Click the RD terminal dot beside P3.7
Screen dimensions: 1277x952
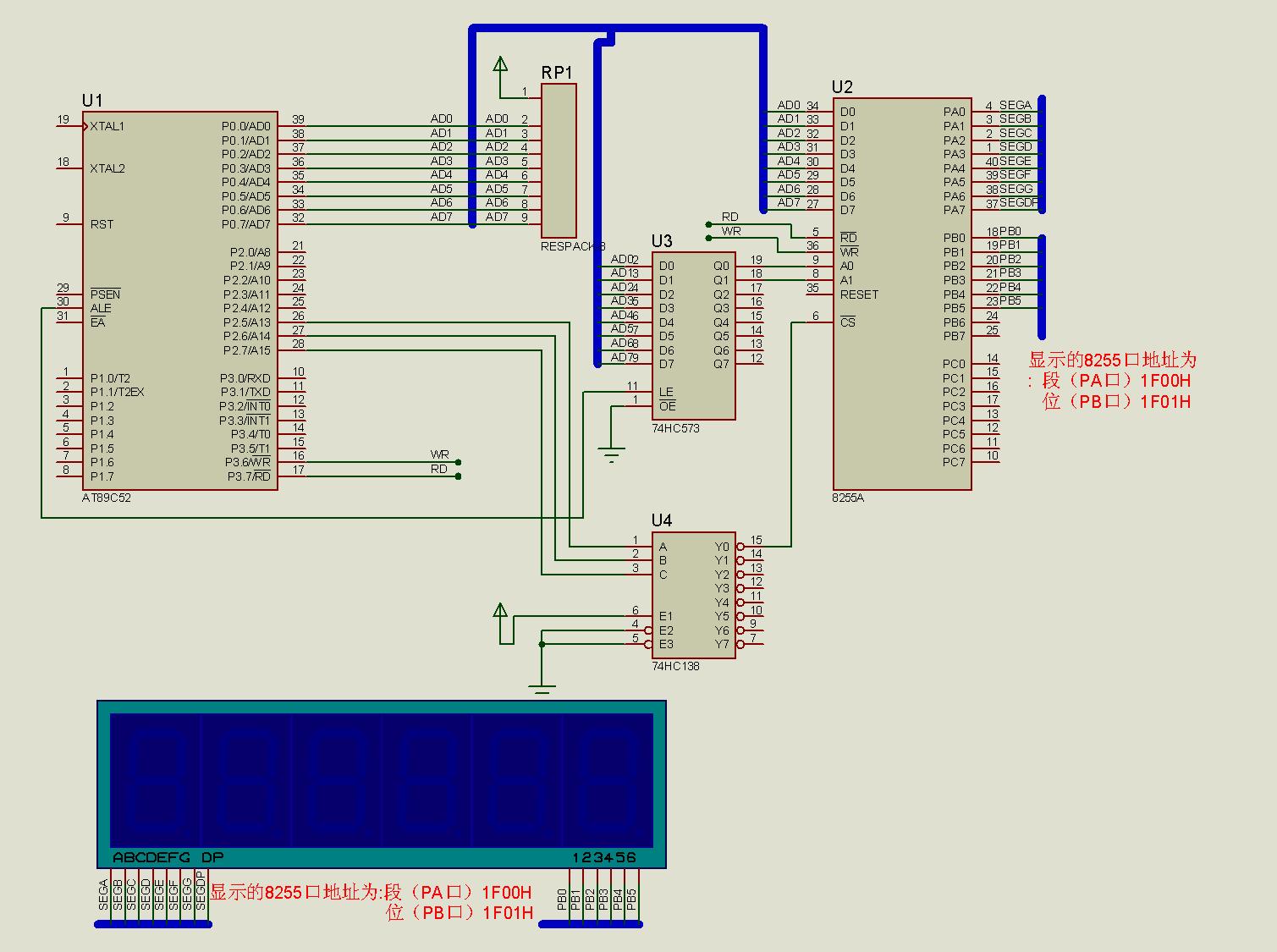[458, 476]
